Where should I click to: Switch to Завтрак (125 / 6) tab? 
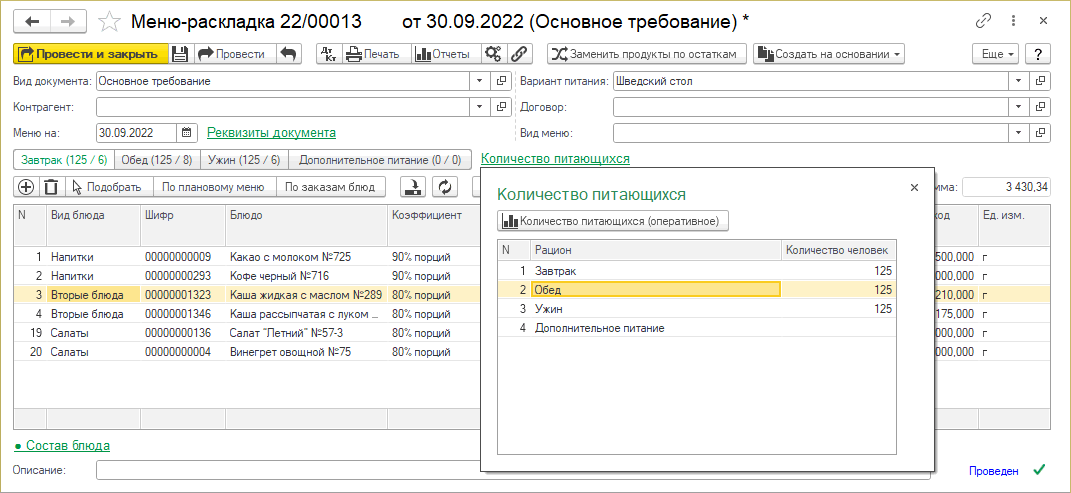coord(64,160)
